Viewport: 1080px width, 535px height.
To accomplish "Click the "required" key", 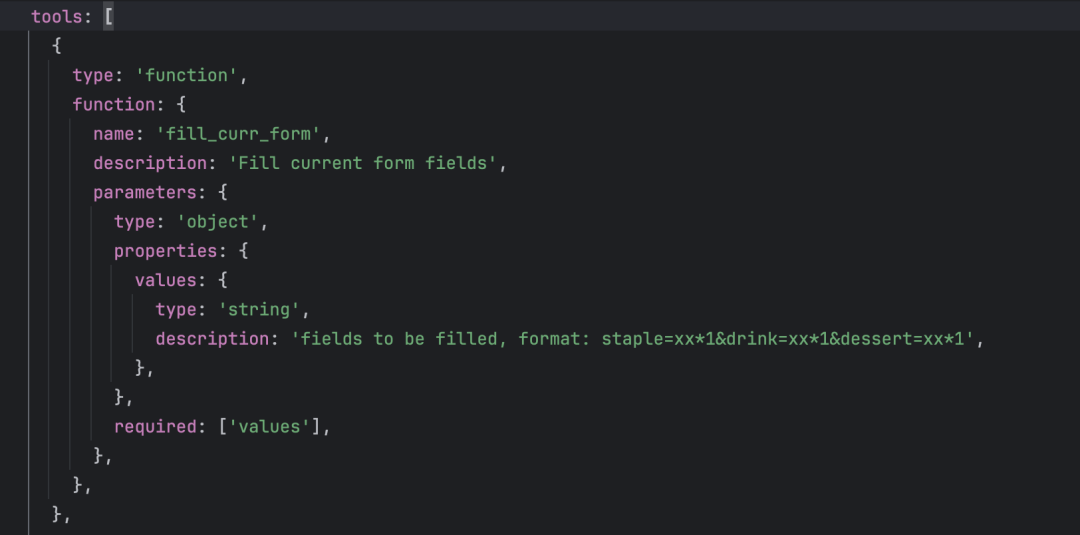I will [156, 426].
